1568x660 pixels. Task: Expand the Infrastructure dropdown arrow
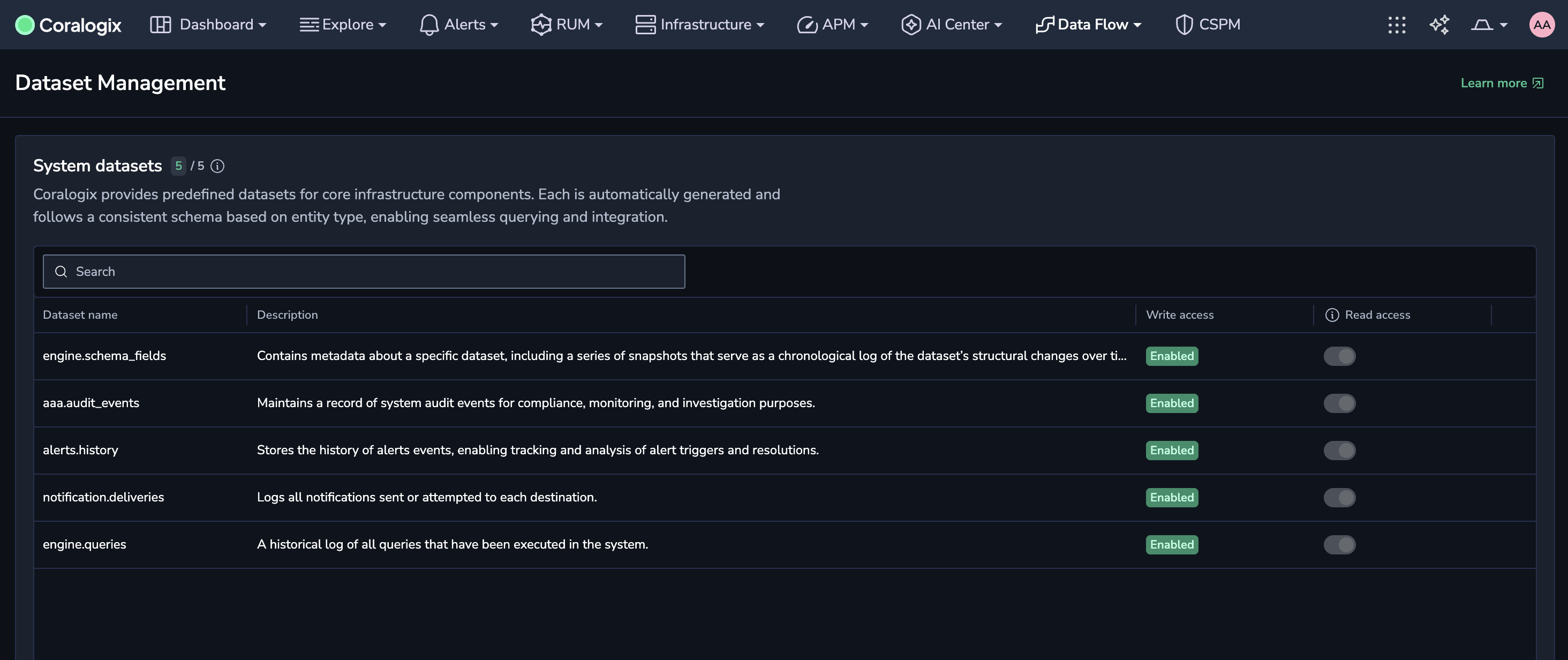[760, 26]
